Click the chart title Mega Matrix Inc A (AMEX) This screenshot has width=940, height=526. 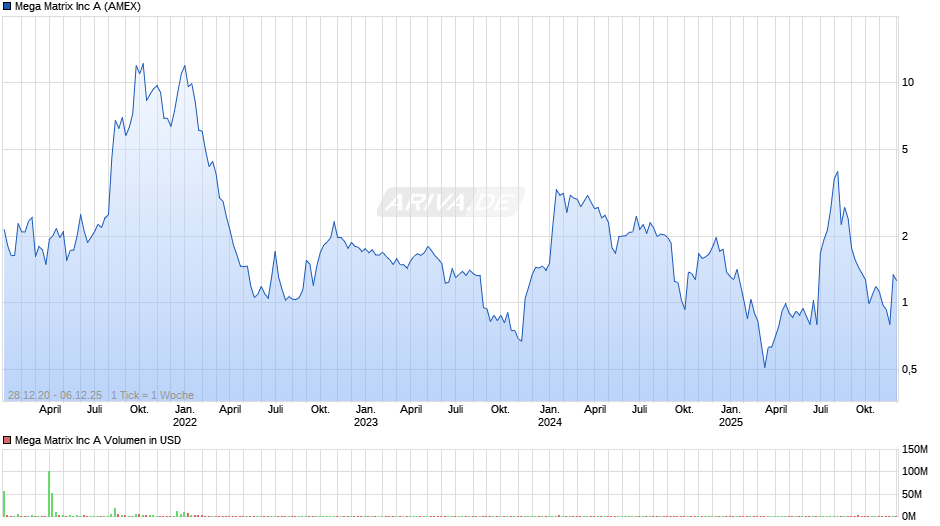point(78,7)
